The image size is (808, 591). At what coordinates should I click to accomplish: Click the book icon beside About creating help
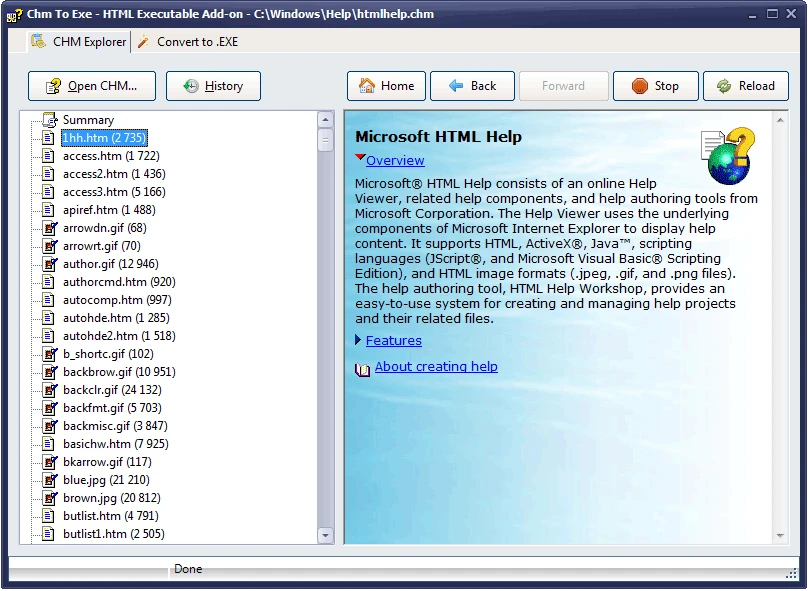(x=363, y=368)
